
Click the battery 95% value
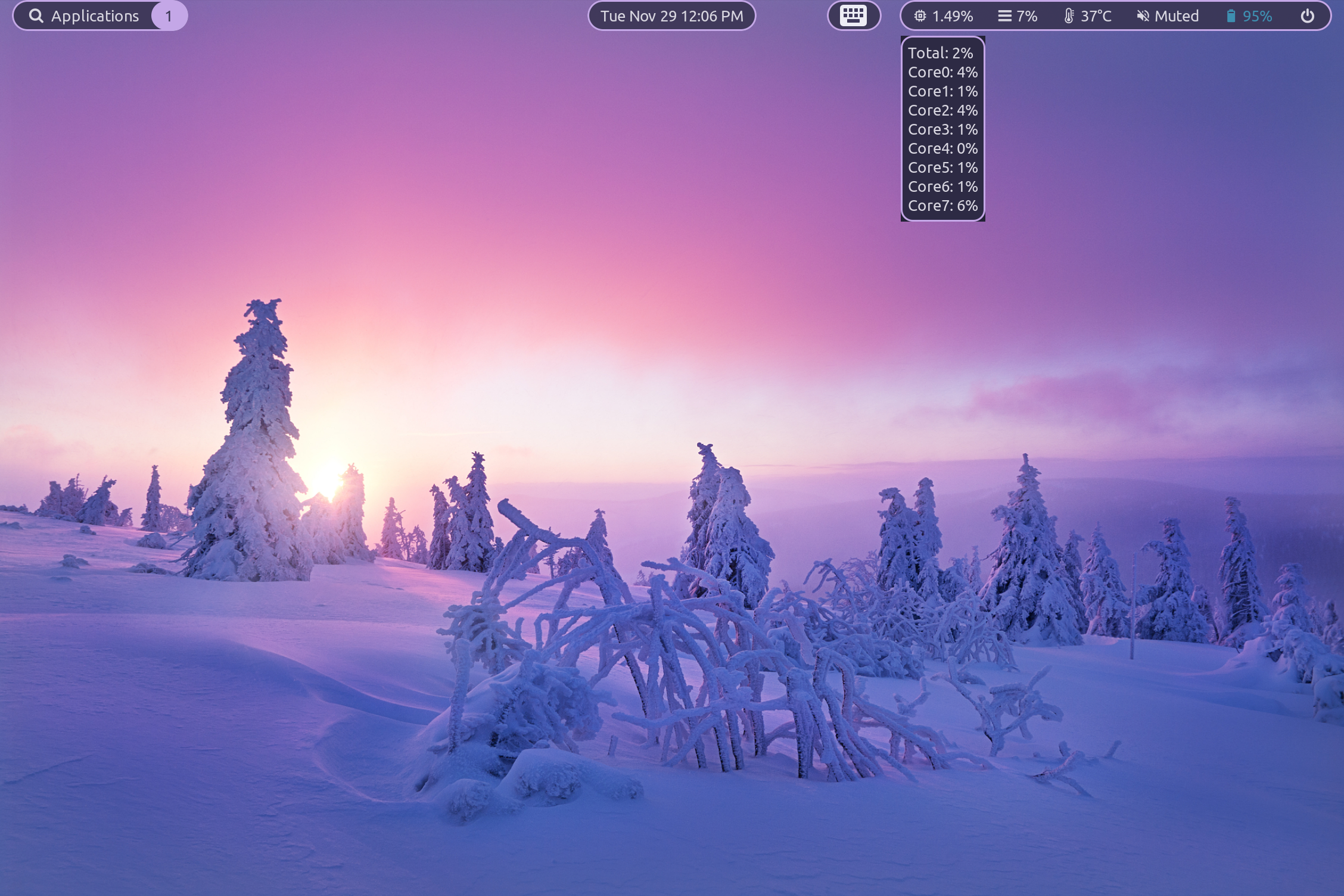(x=1257, y=16)
